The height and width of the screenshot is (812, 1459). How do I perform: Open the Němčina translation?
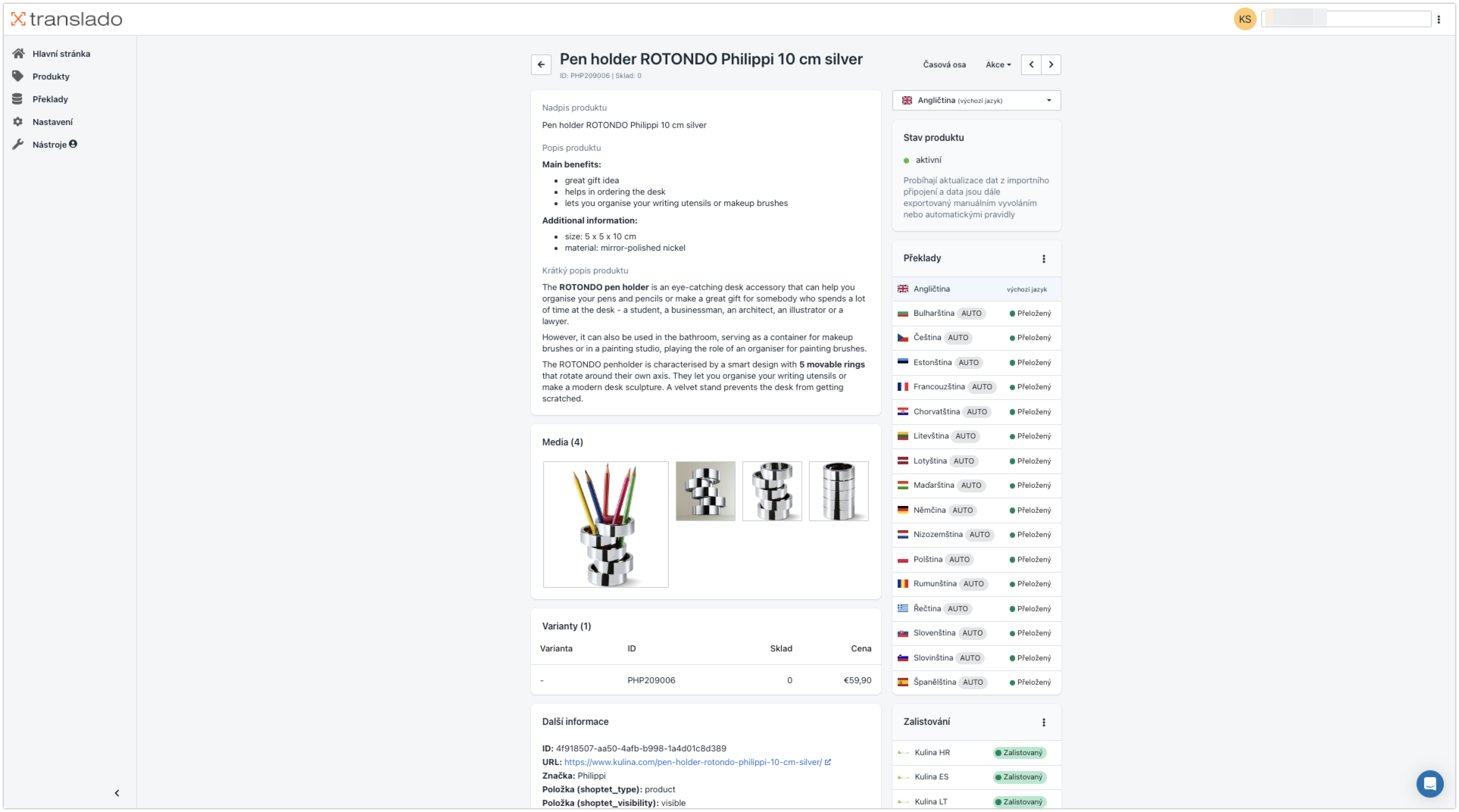pyautogui.click(x=976, y=511)
